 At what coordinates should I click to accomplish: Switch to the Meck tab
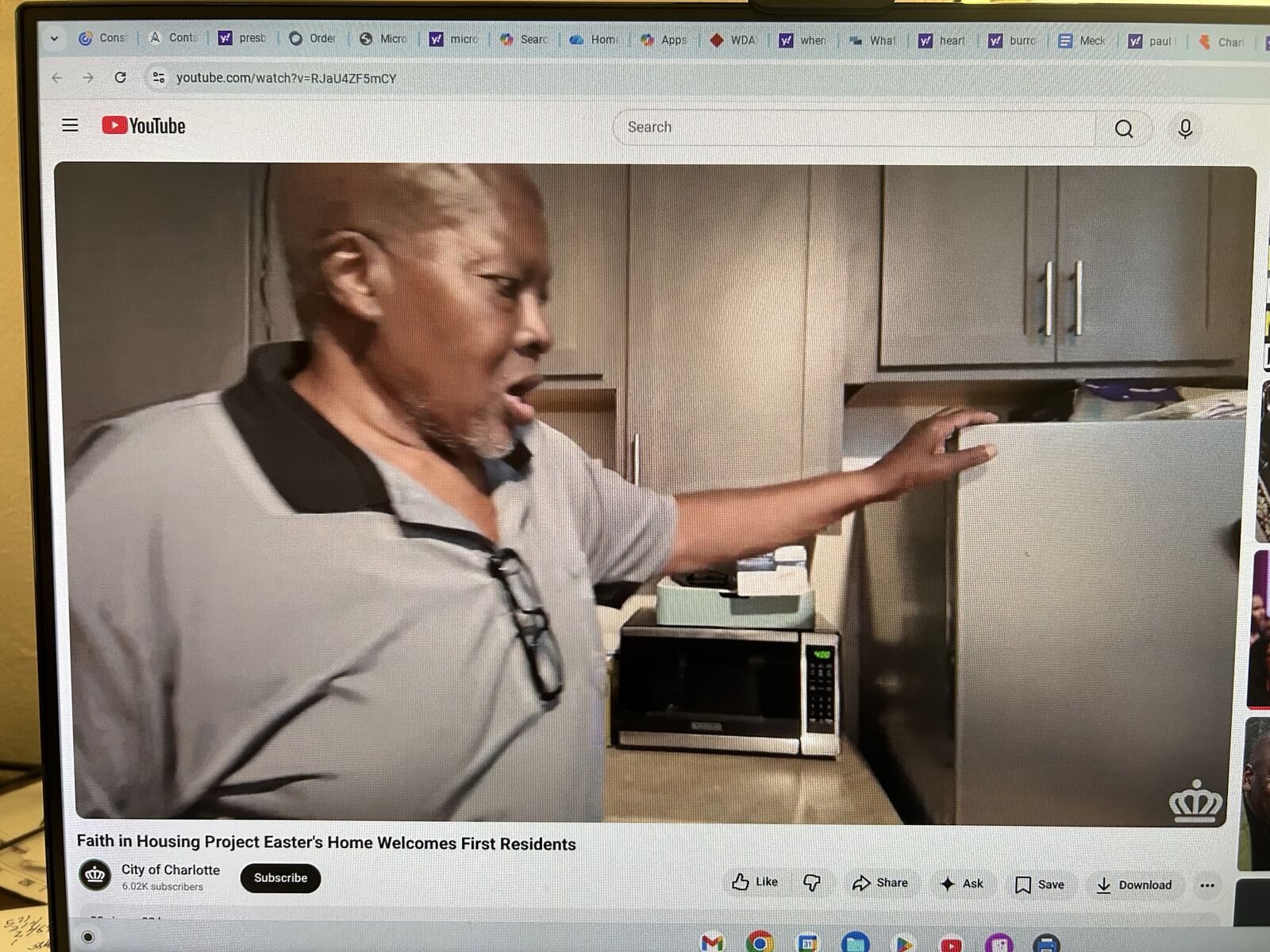(x=1083, y=40)
